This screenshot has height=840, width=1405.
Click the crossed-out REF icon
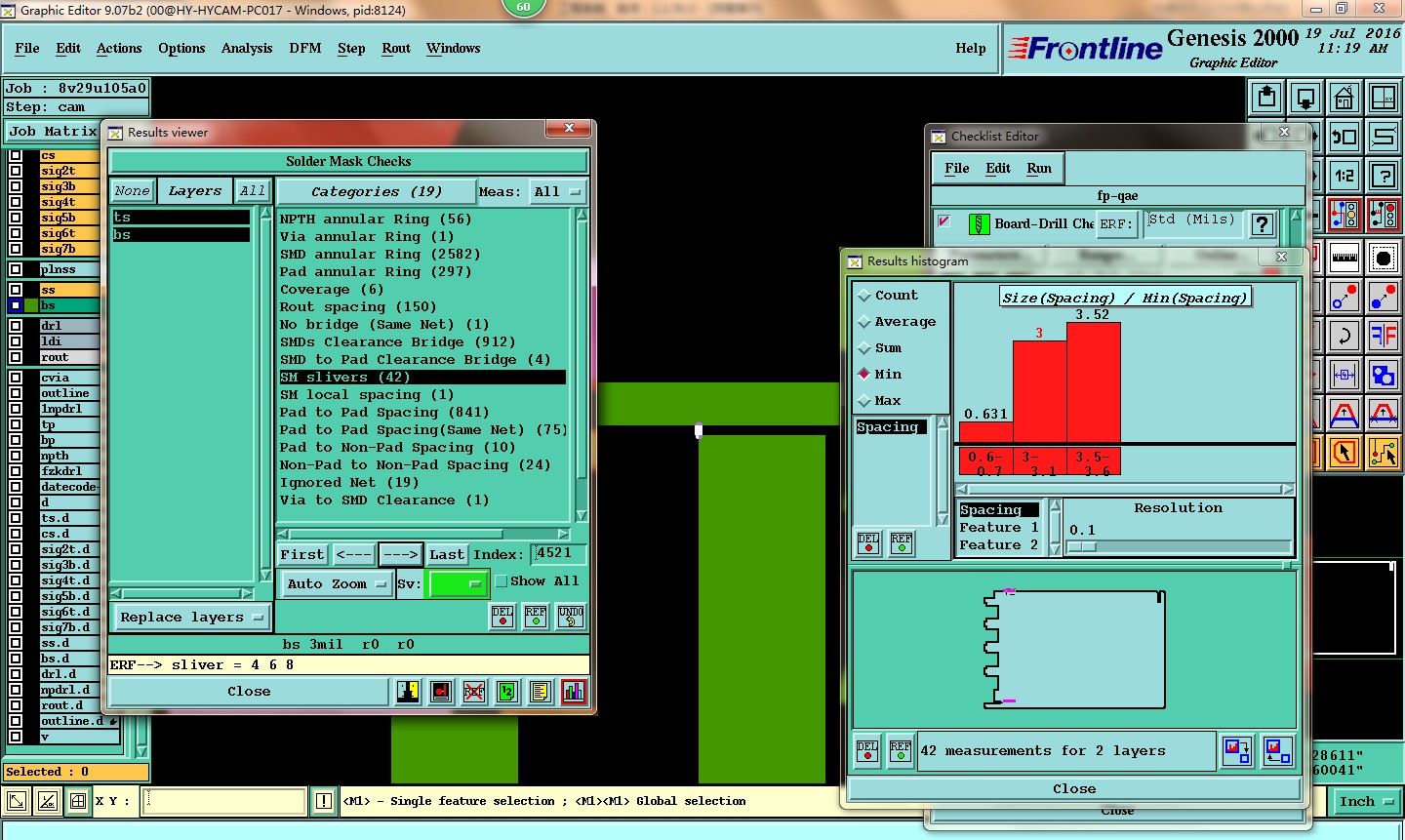click(x=474, y=692)
